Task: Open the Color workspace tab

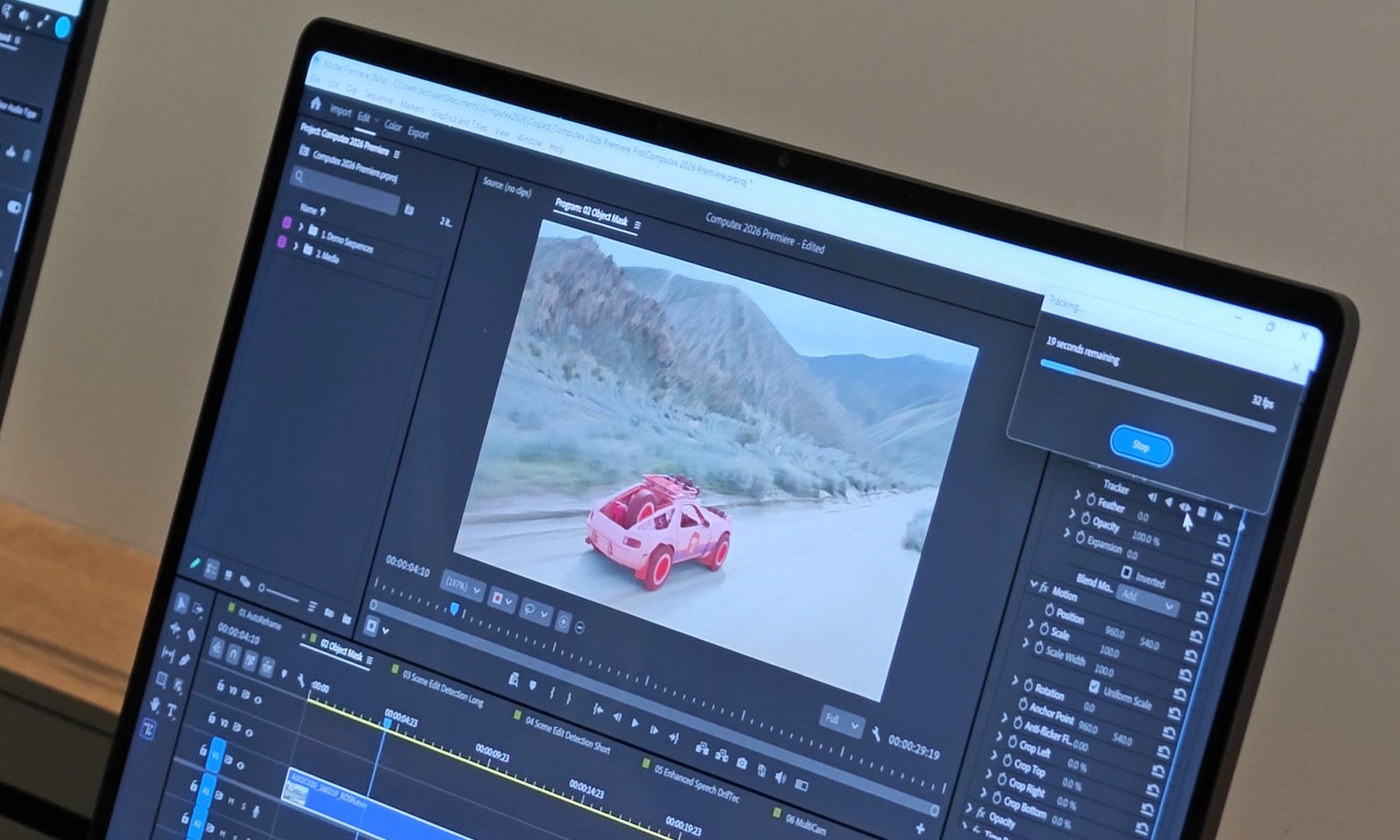Action: (x=392, y=125)
